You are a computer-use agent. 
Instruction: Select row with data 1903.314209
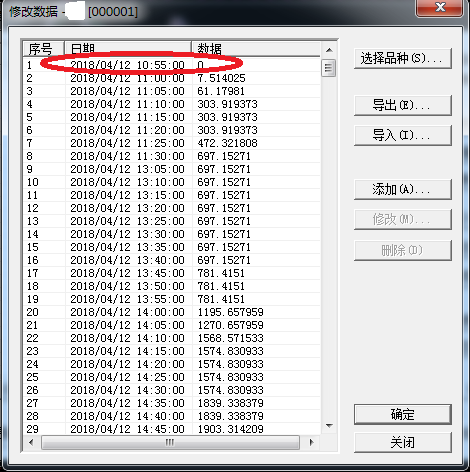coord(172,428)
